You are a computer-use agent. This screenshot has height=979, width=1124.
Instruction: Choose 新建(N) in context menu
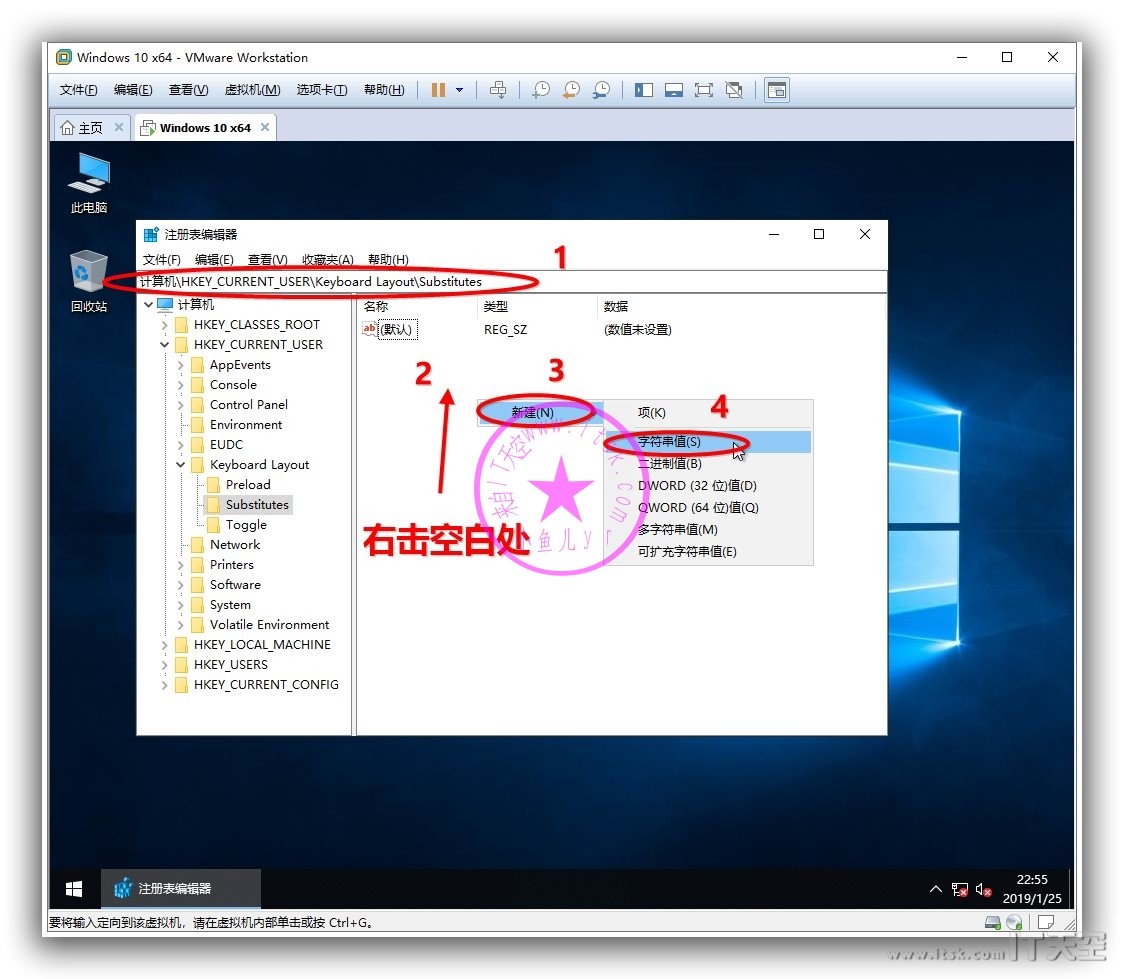(539, 412)
